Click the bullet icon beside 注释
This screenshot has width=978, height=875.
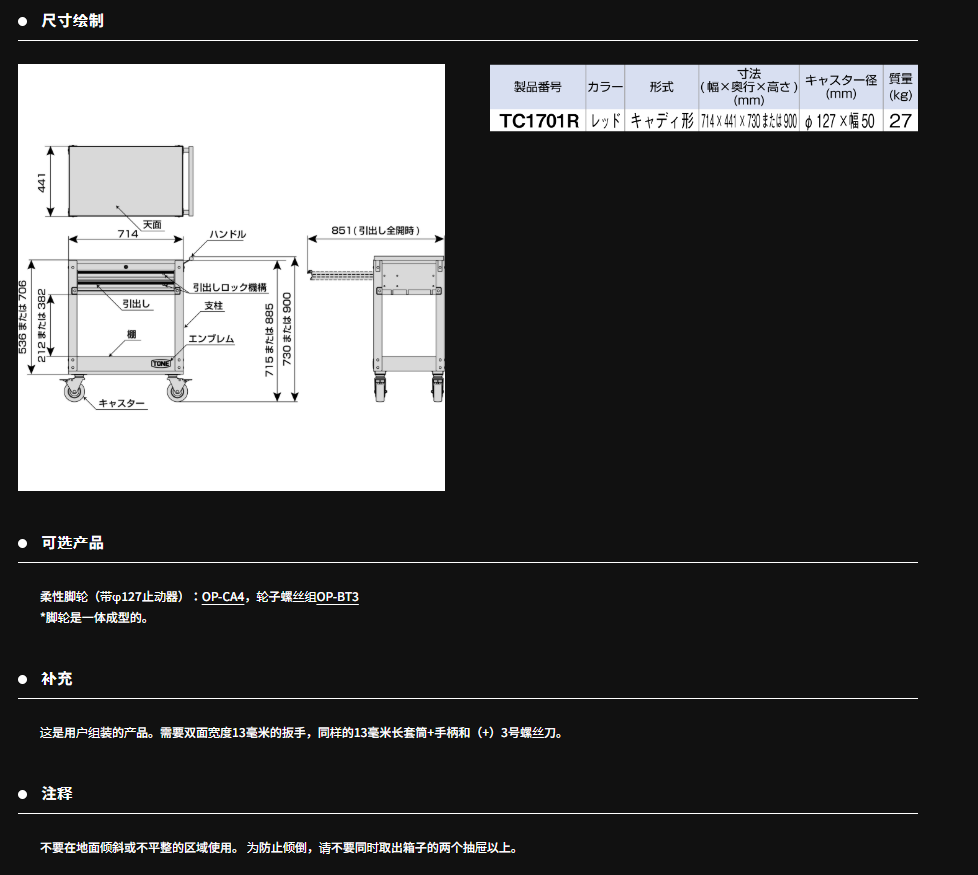[x=23, y=794]
